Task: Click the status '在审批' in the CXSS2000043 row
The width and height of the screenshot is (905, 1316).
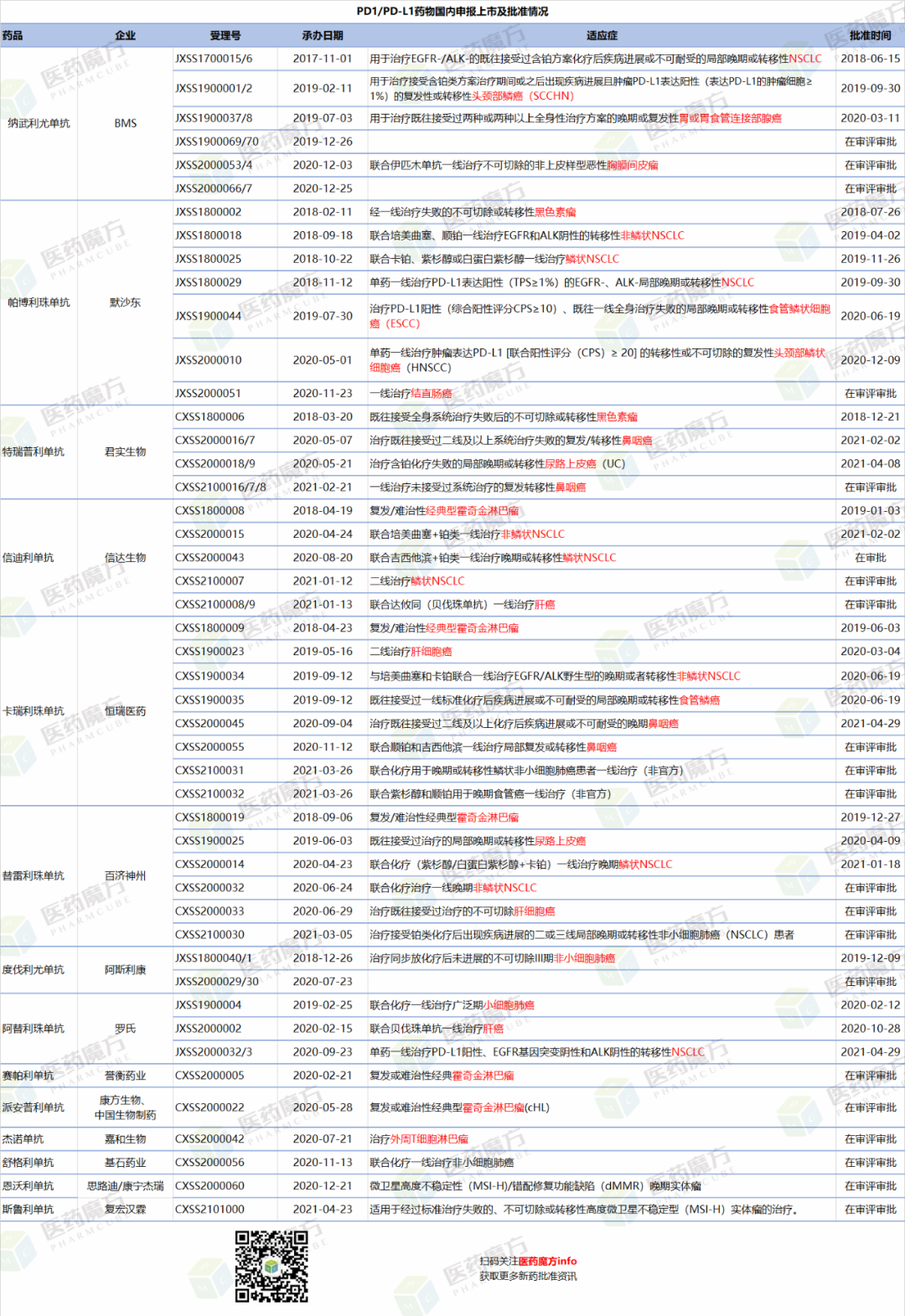Action: point(871,557)
